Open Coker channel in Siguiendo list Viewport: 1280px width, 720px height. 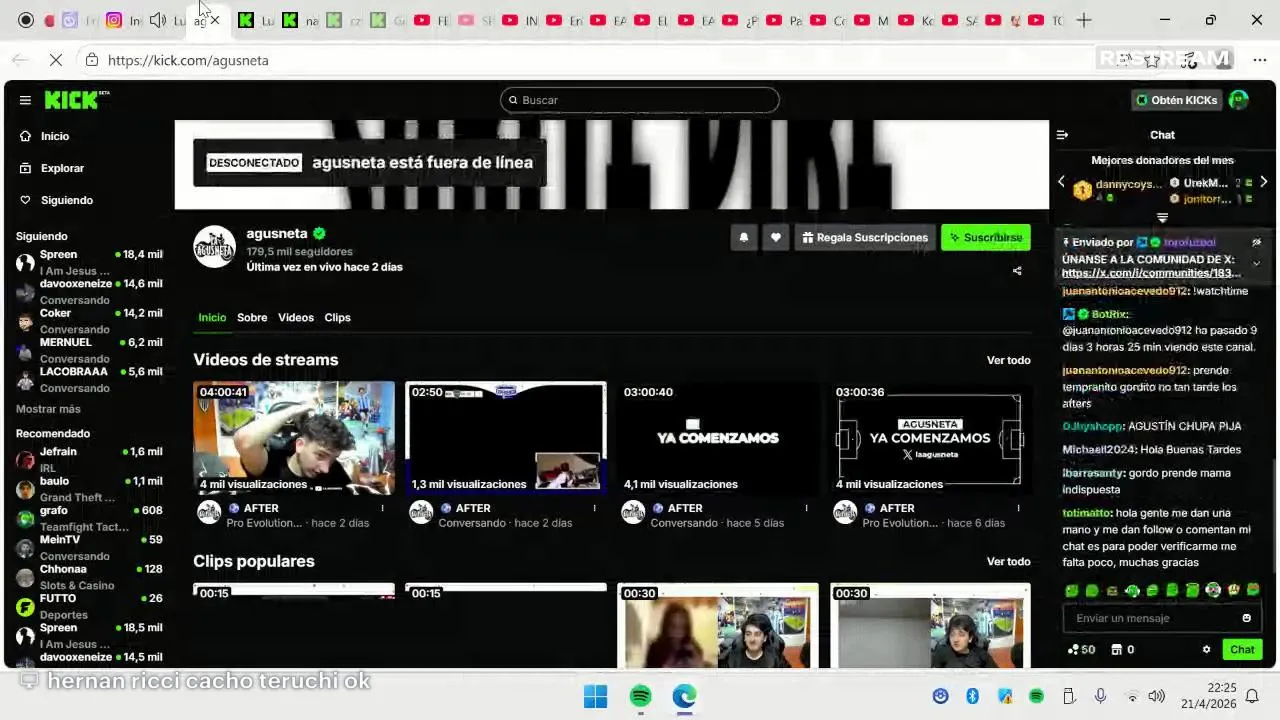click(x=88, y=321)
